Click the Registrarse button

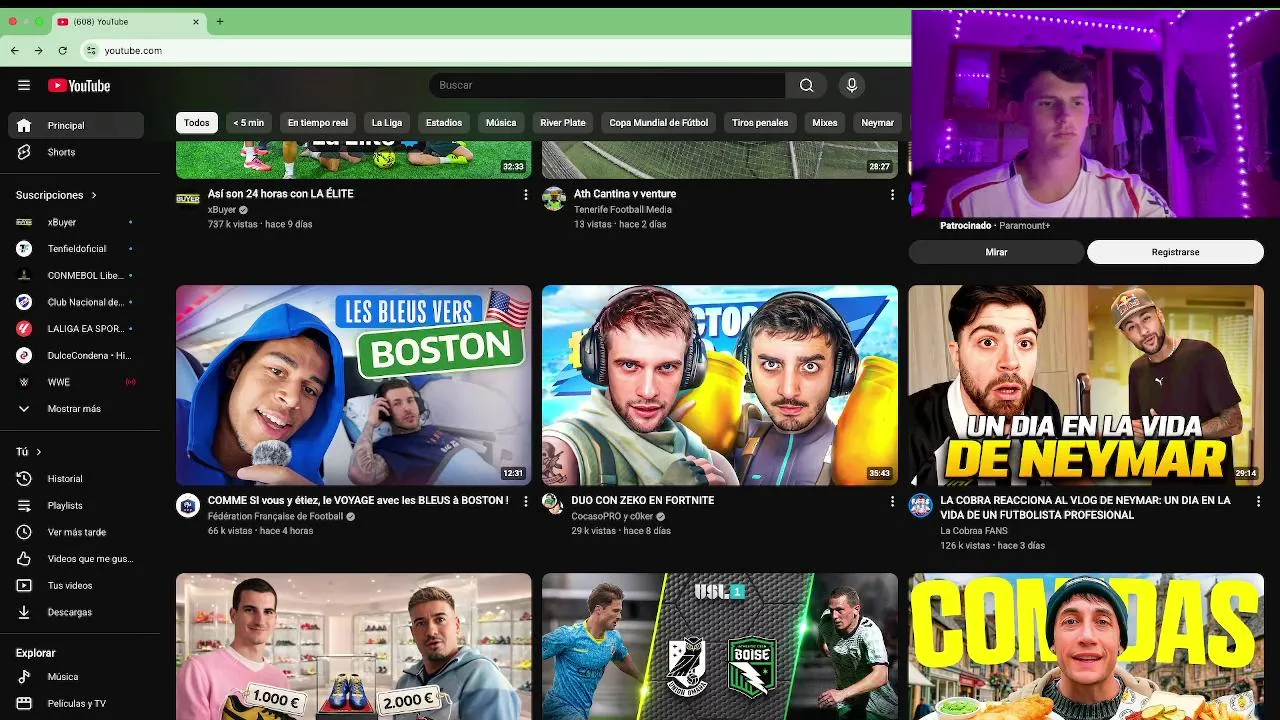(1175, 252)
